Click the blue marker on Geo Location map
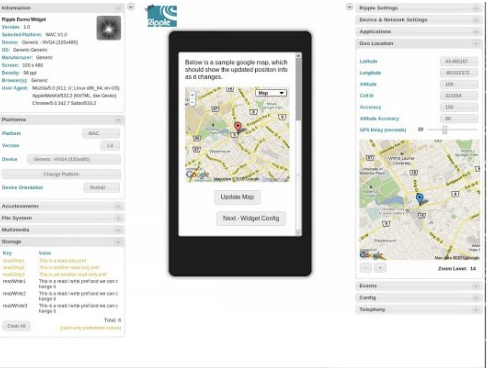Screen dimensions: 488x368 (420, 199)
